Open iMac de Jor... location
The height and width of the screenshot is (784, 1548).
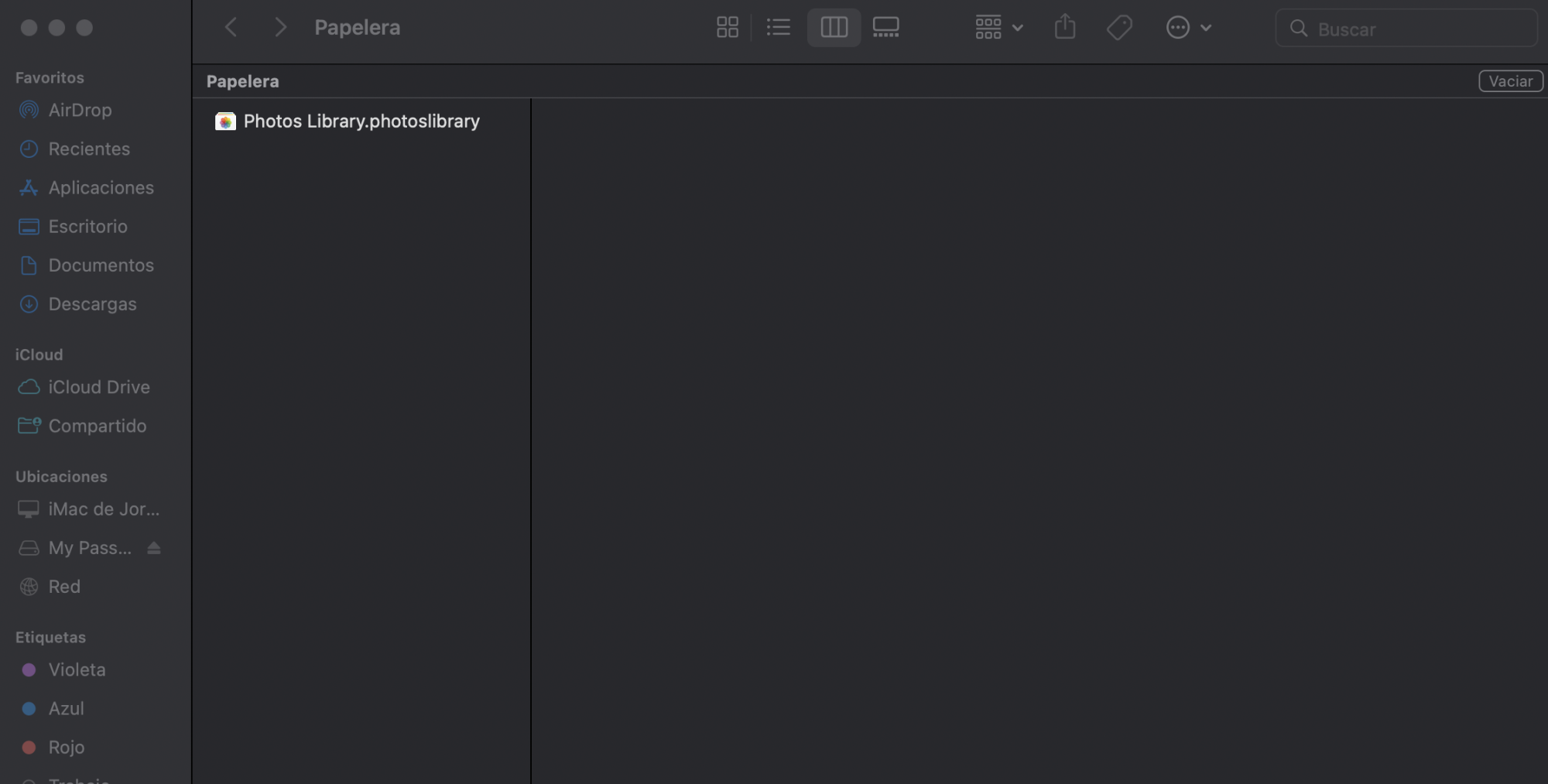pos(104,508)
